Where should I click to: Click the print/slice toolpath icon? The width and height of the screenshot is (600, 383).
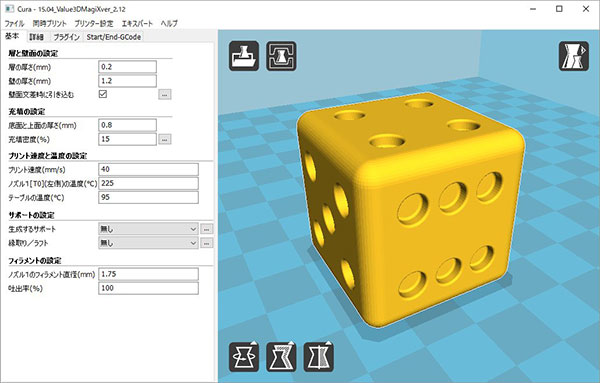[x=281, y=56]
